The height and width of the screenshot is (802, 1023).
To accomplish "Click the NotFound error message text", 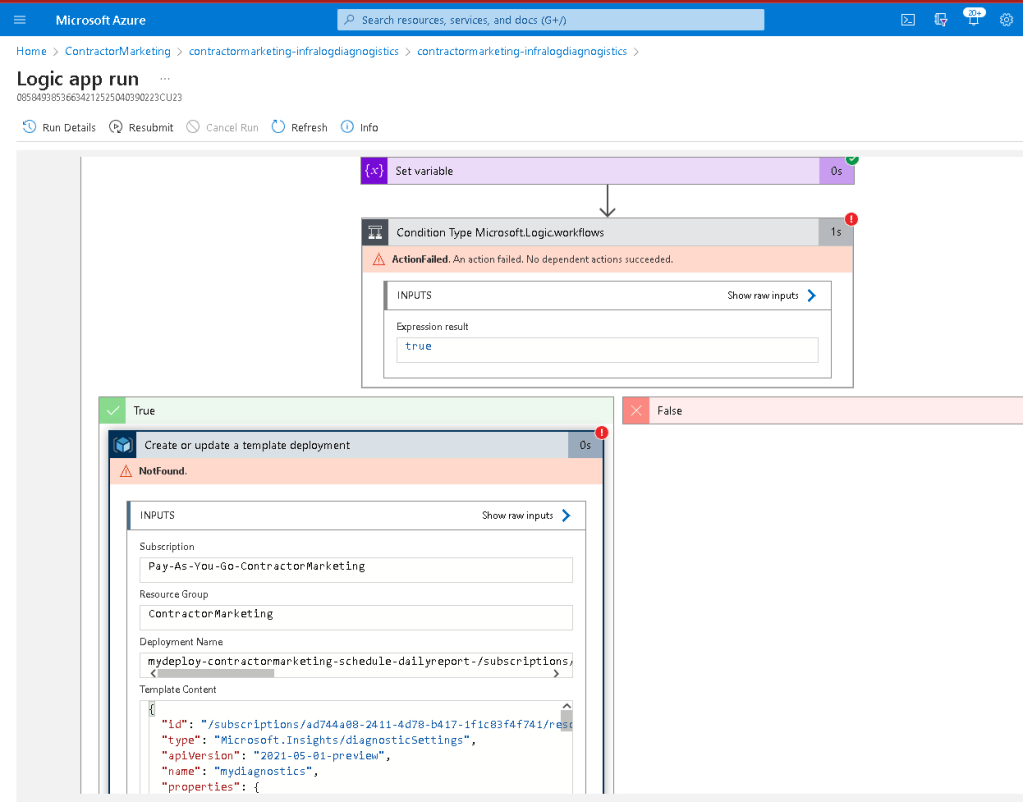I will (162, 471).
